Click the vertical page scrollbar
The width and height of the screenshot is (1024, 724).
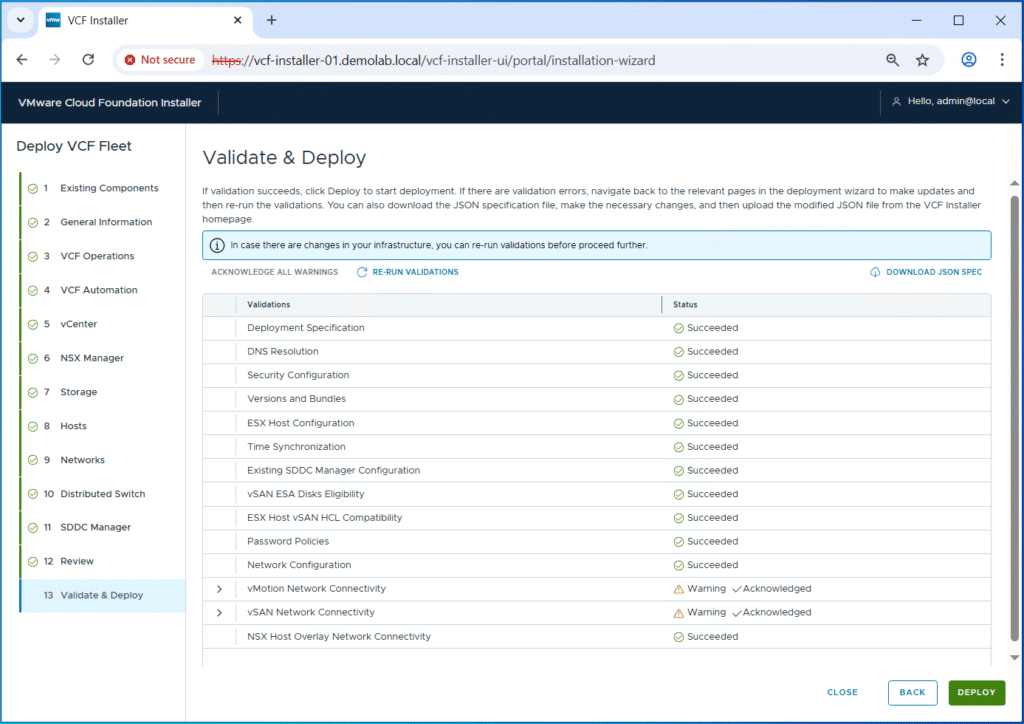pyautogui.click(x=1015, y=400)
